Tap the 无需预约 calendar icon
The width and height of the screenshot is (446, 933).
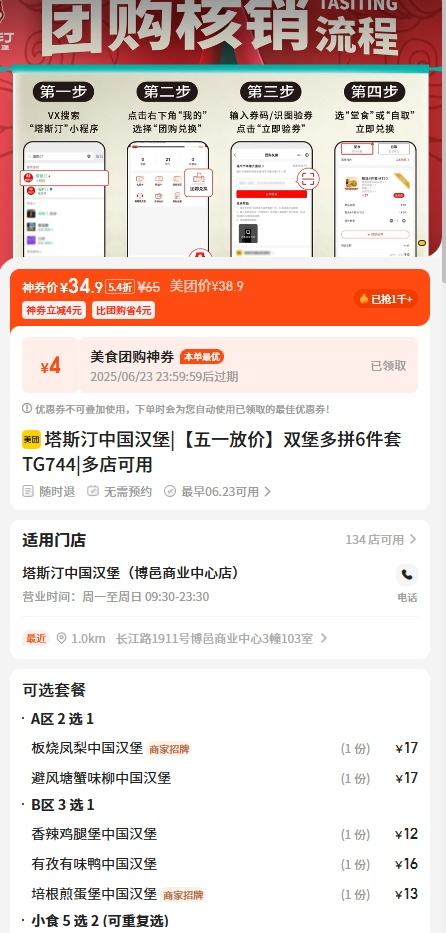pos(93,491)
